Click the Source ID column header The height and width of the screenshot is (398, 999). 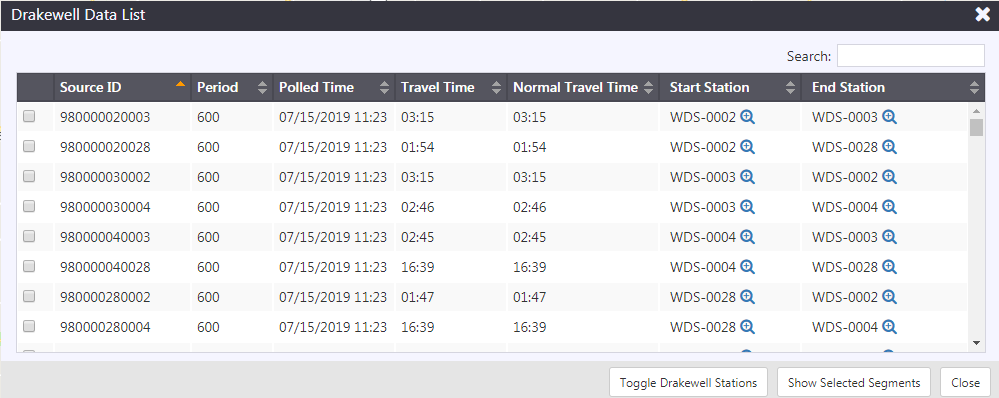(122, 87)
